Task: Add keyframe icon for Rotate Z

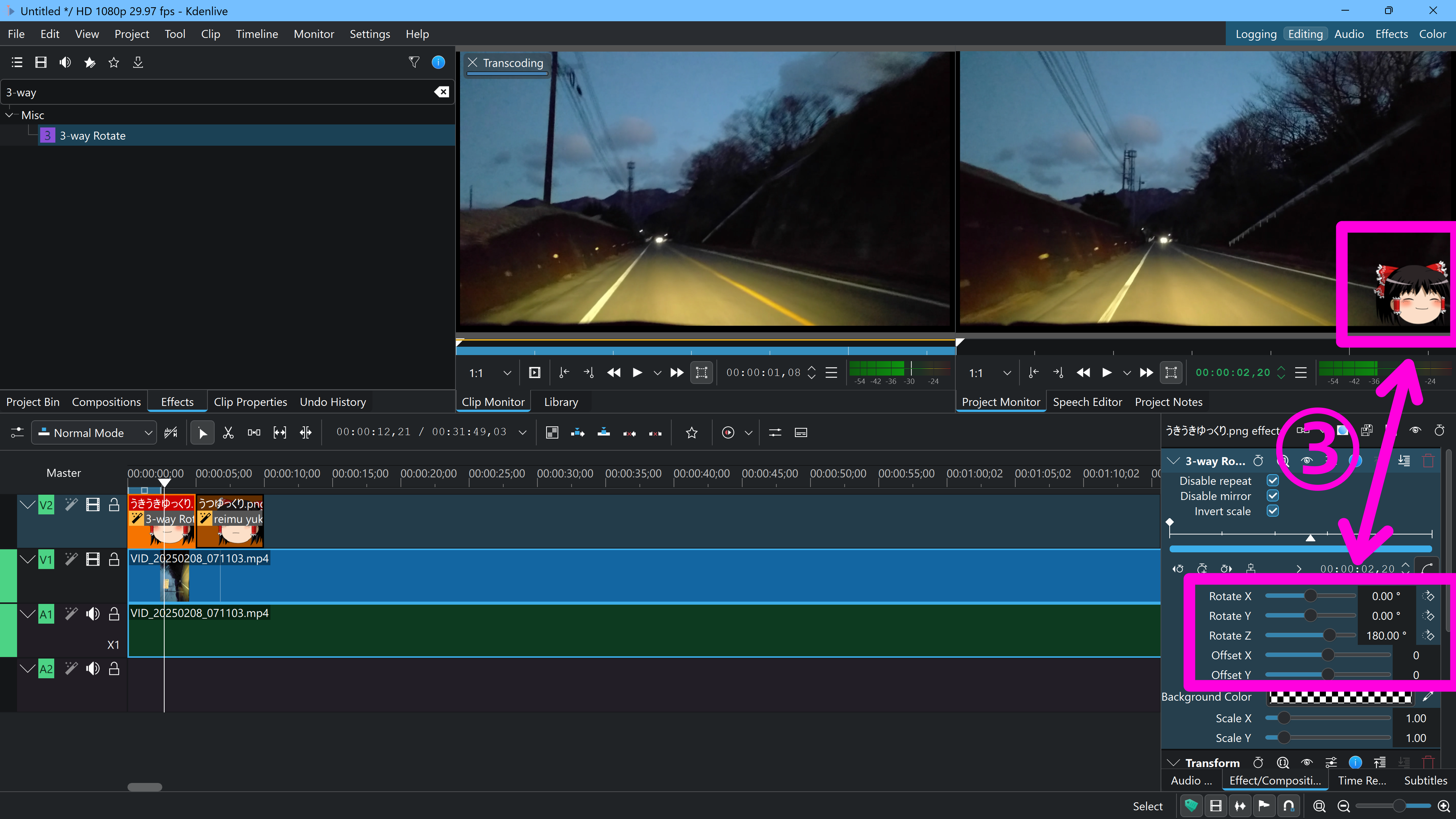Action: (1428, 635)
